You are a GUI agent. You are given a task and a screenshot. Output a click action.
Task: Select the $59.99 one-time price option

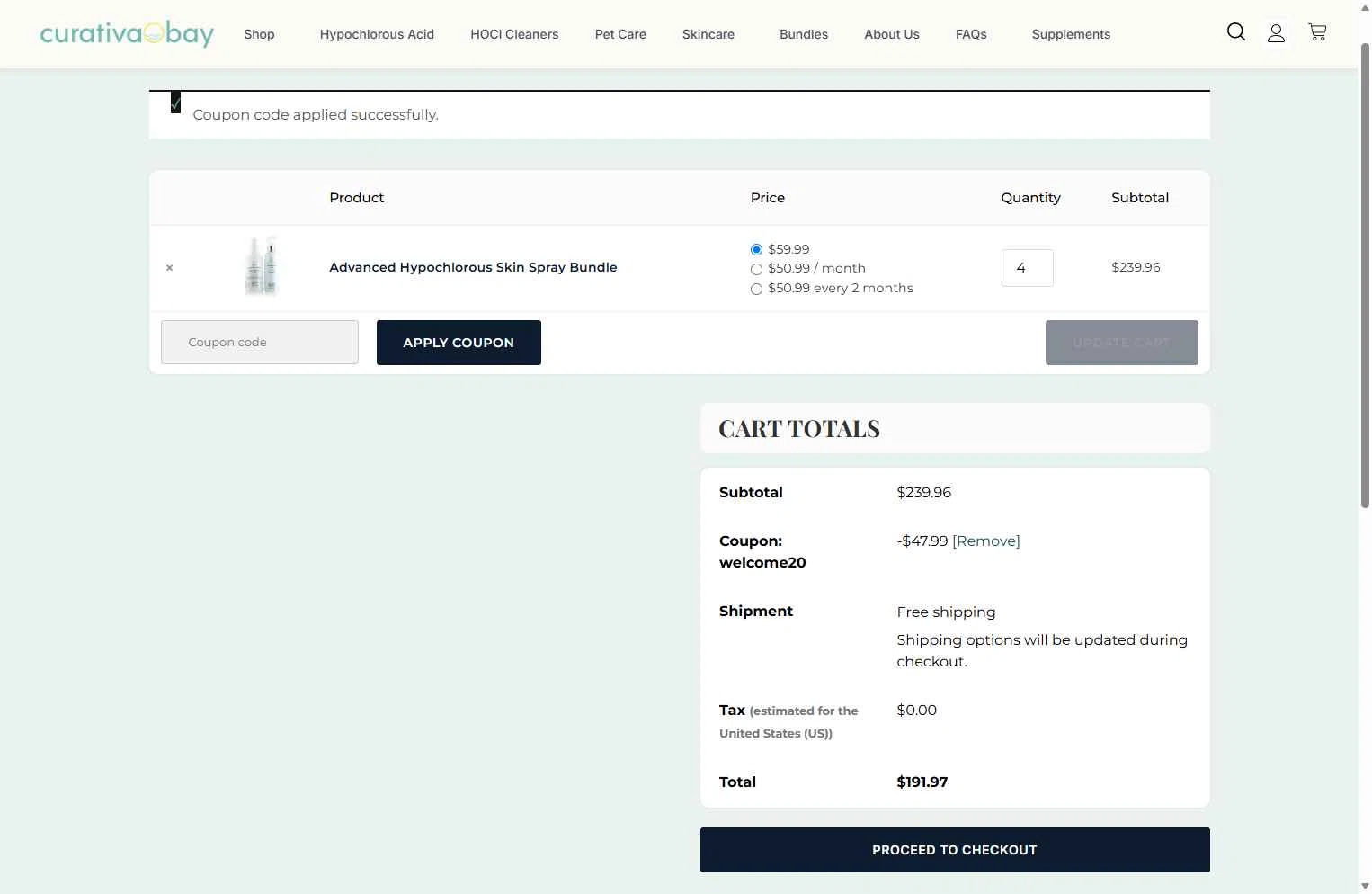(756, 250)
